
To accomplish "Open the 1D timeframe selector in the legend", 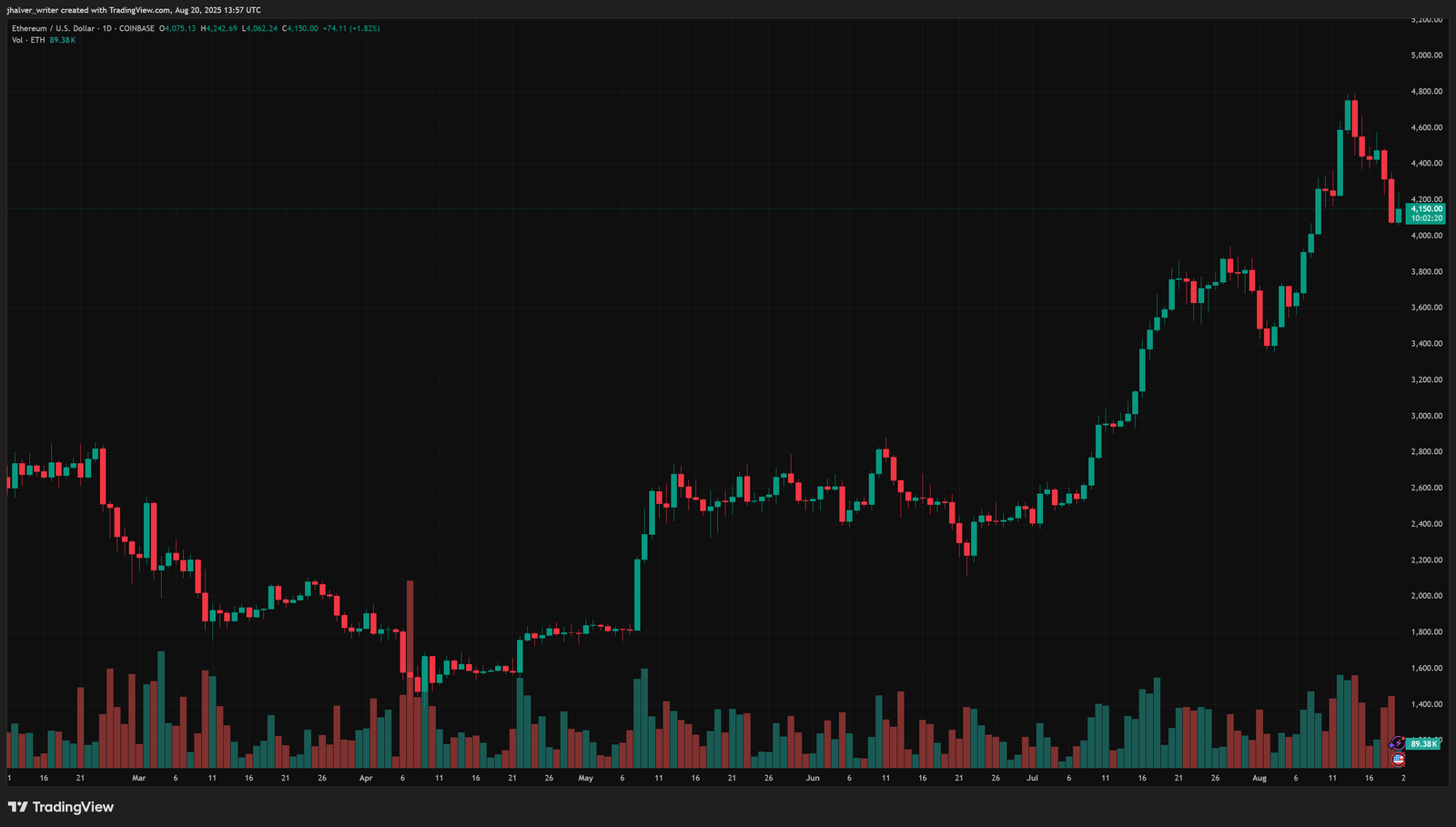I will [x=106, y=28].
